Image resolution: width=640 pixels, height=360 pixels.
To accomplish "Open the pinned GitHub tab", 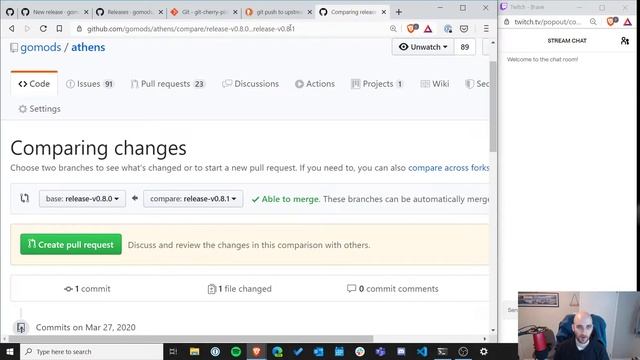I will tap(10, 12).
